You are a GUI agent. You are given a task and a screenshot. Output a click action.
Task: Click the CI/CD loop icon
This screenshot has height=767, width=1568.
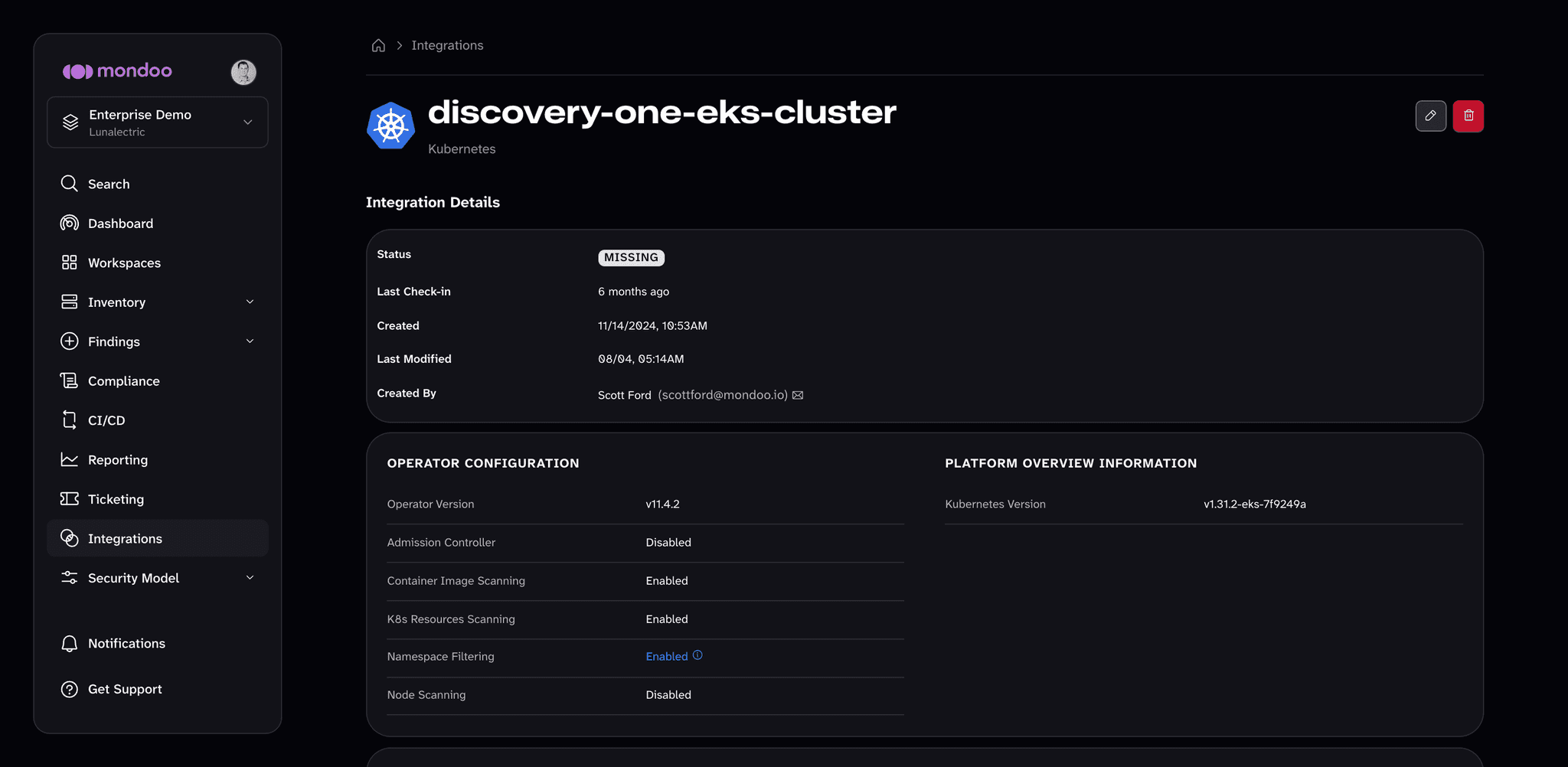click(69, 419)
